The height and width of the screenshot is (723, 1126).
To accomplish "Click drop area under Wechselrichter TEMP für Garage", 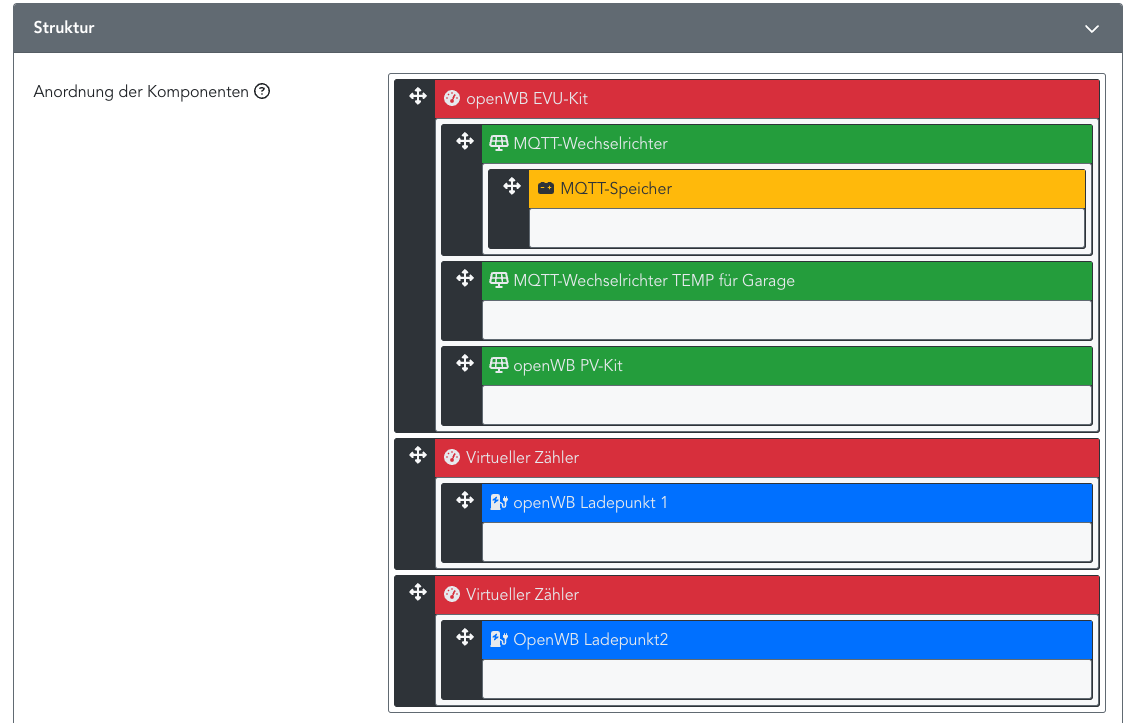I will tap(787, 319).
